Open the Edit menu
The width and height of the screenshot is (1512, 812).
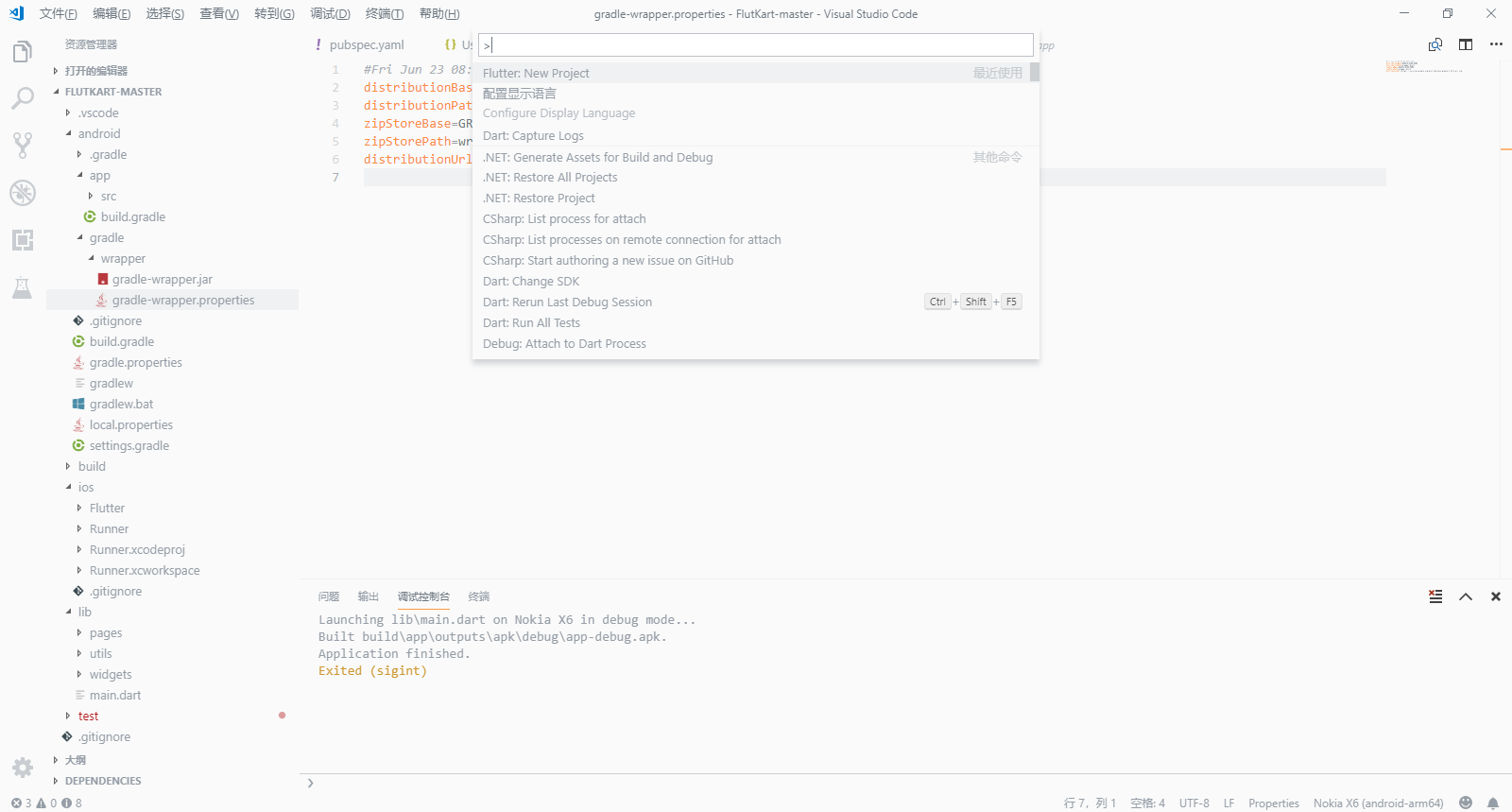tap(112, 13)
